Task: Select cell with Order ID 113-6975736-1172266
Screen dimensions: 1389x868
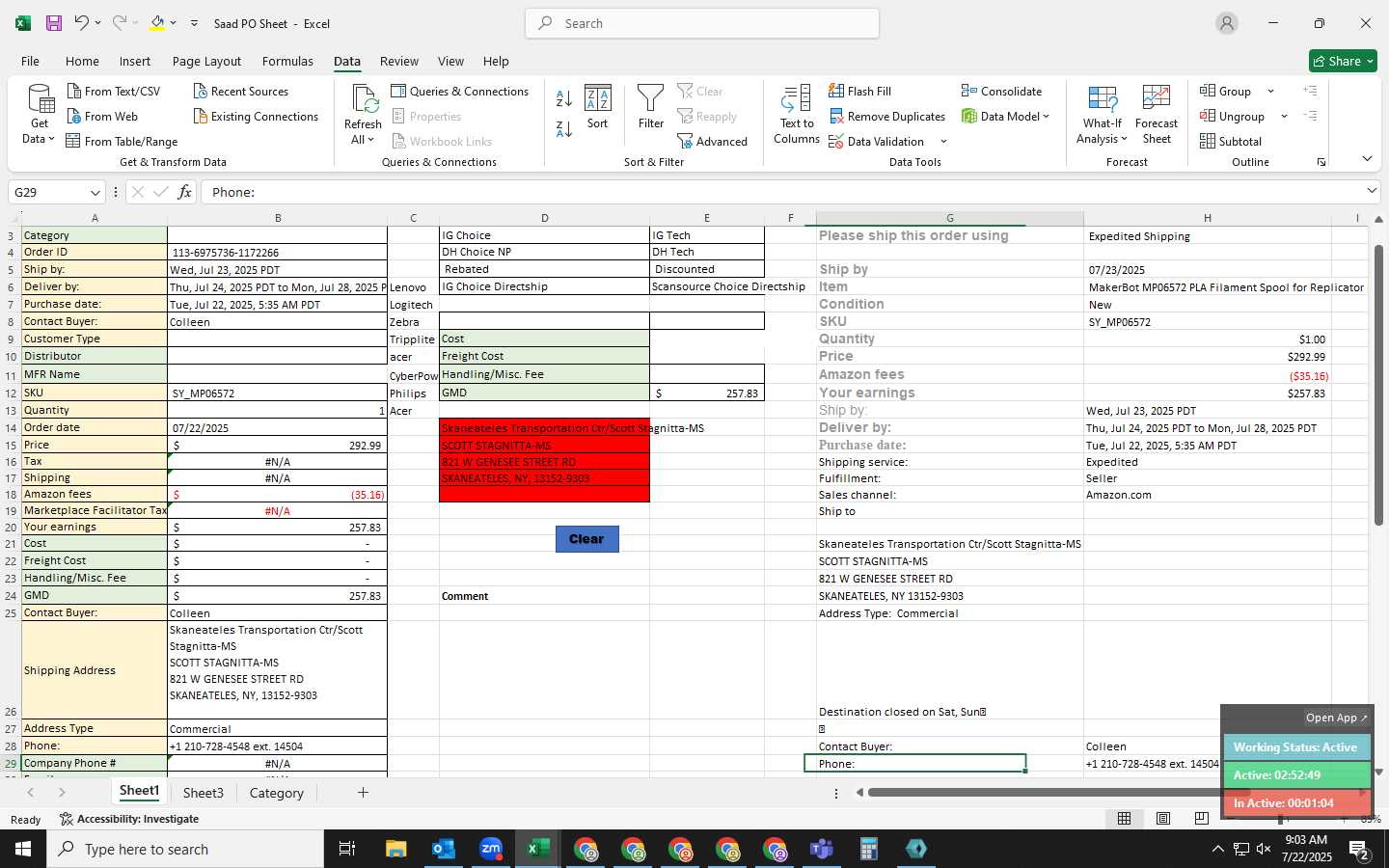Action: [277, 253]
